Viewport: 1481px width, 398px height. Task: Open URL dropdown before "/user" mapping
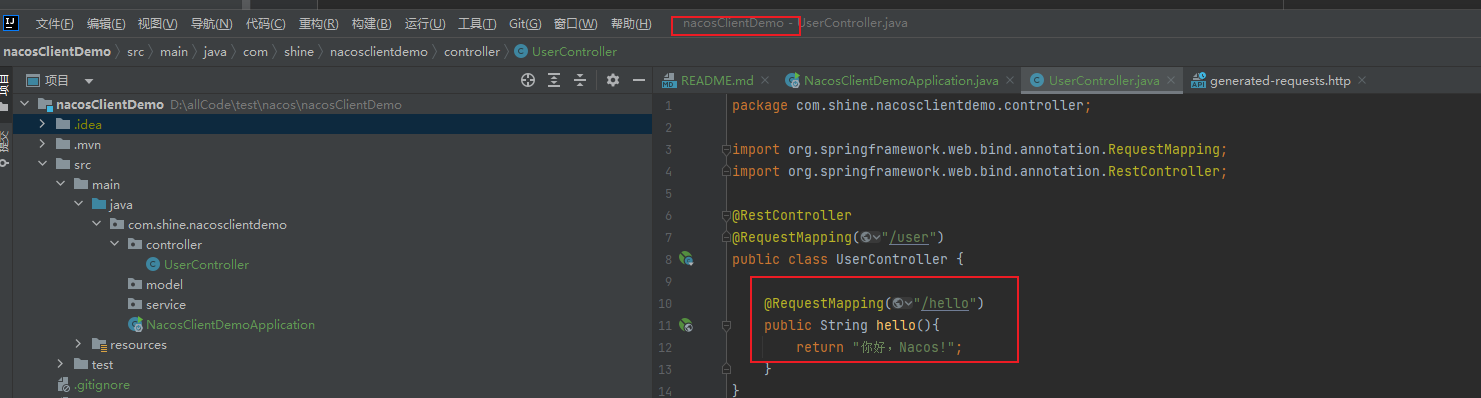coord(871,237)
